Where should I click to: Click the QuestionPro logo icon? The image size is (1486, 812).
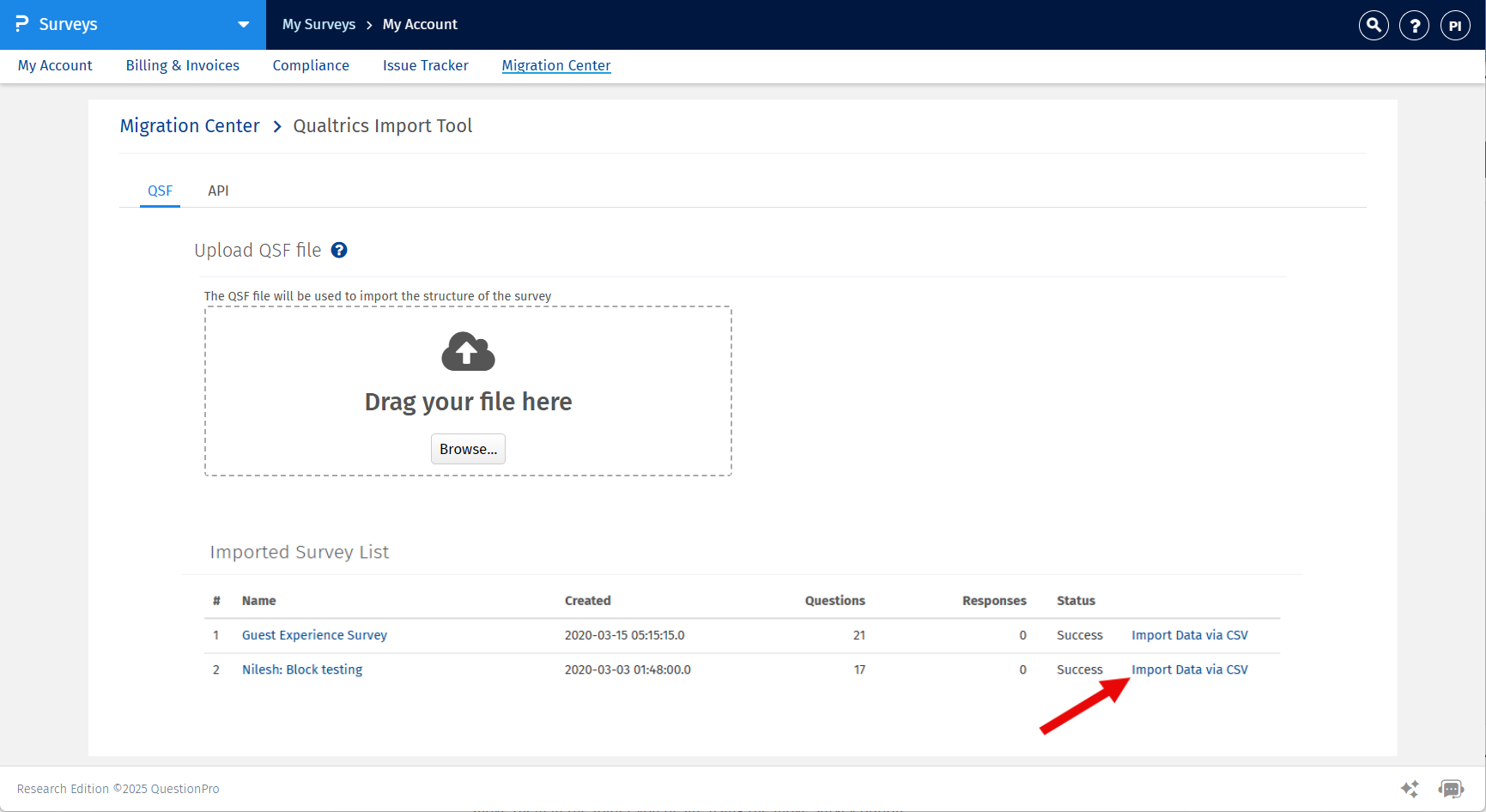21,24
